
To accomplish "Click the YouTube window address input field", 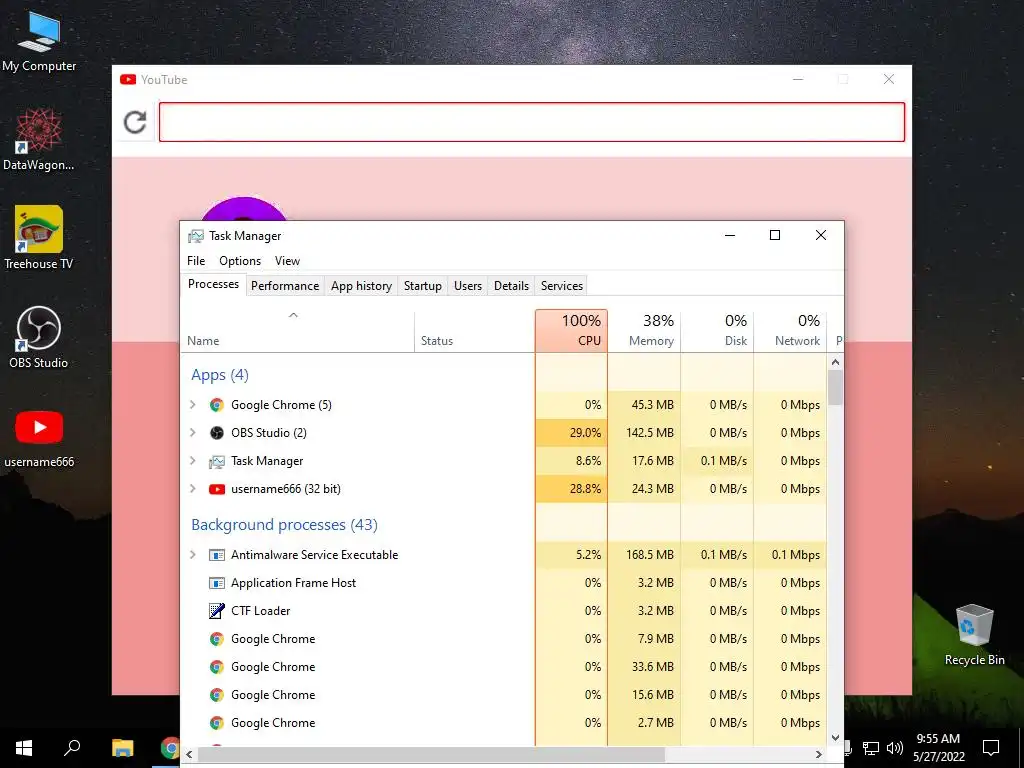I will click(532, 122).
